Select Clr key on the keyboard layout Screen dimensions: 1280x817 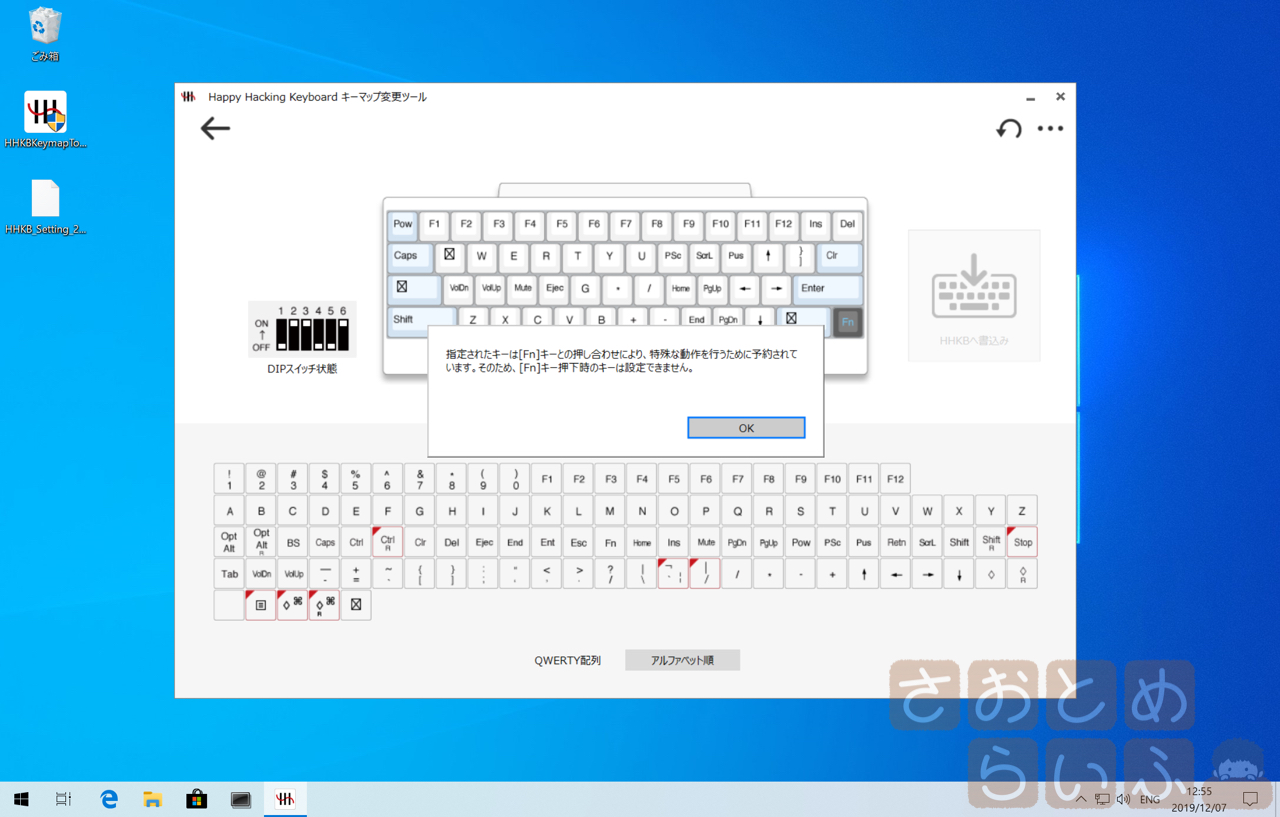839,257
